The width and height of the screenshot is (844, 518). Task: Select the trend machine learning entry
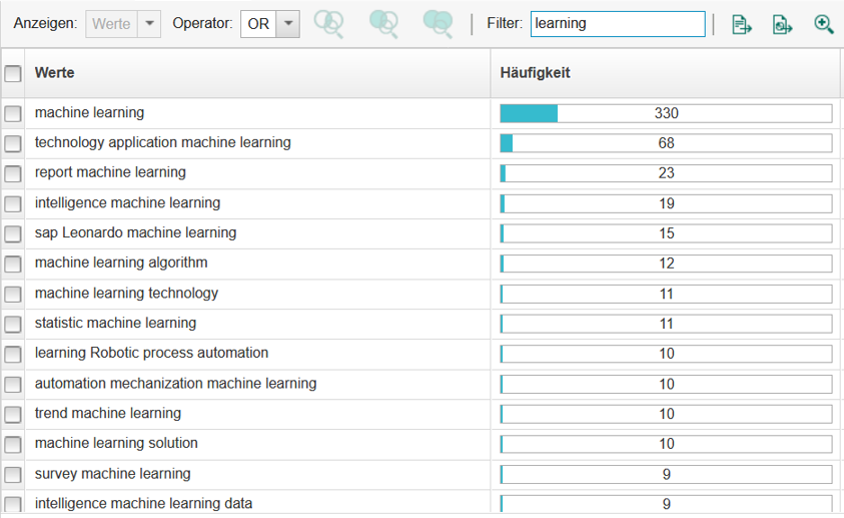click(x=108, y=414)
